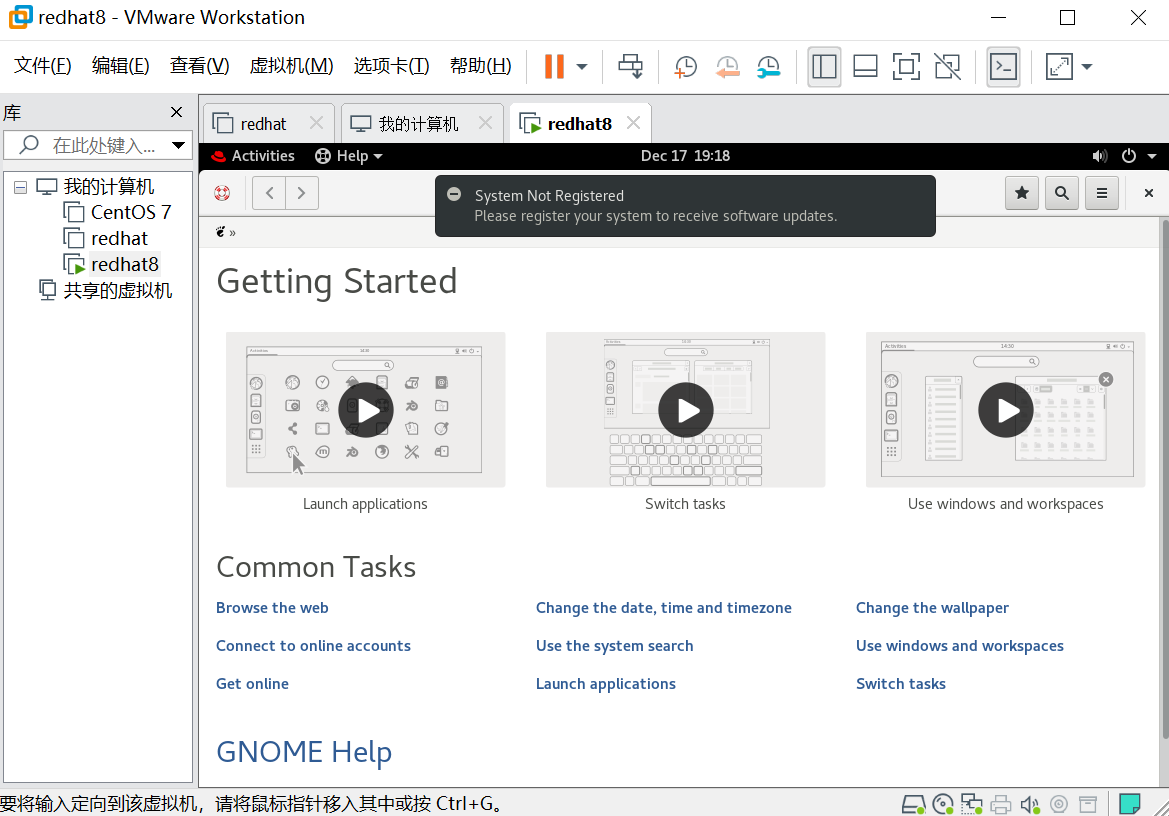Open Use the system search link
The width and height of the screenshot is (1169, 816).
pyautogui.click(x=614, y=646)
